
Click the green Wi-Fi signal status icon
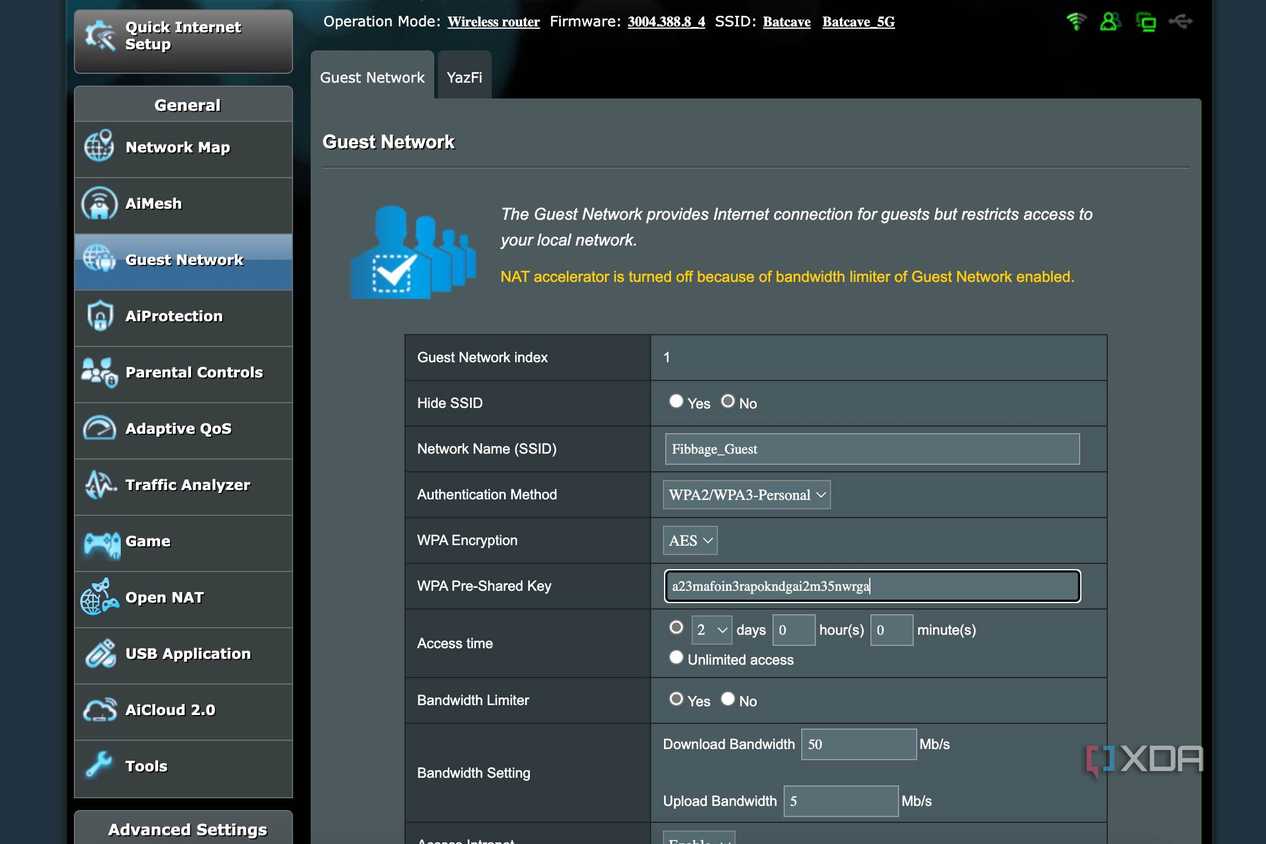coord(1076,21)
